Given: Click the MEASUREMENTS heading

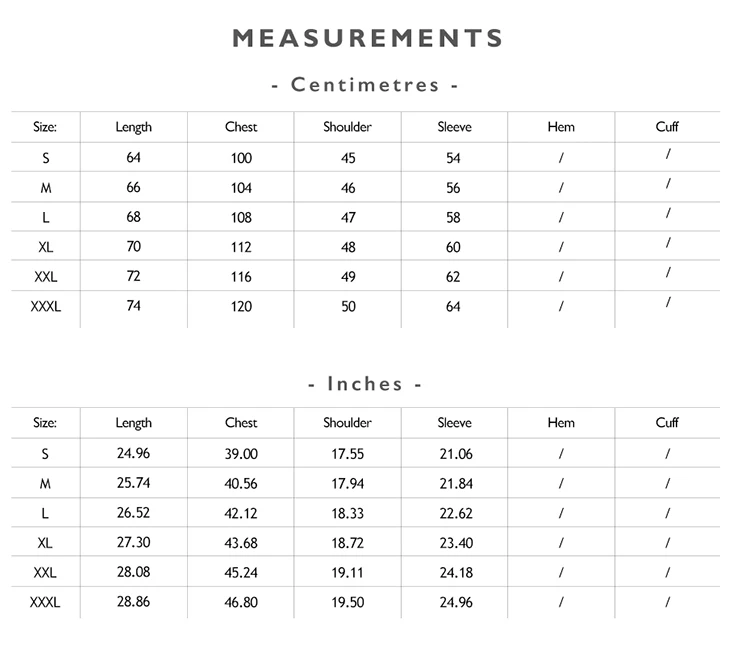Looking at the screenshot, I should tap(367, 38).
